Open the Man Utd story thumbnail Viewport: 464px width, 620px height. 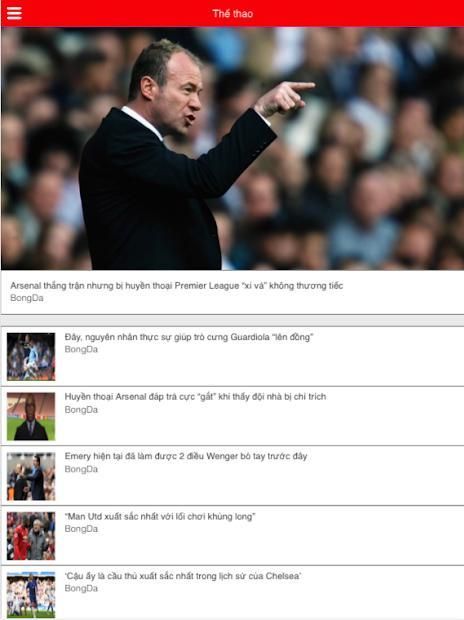click(31, 536)
